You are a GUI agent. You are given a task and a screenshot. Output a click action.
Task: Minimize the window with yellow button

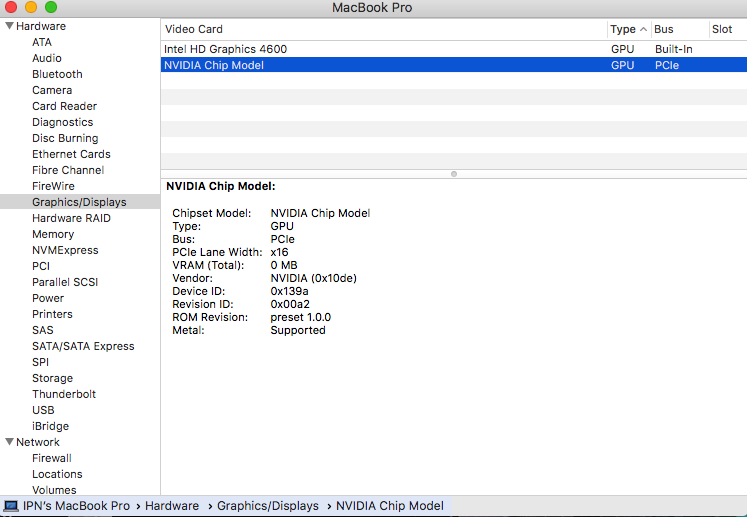31,7
